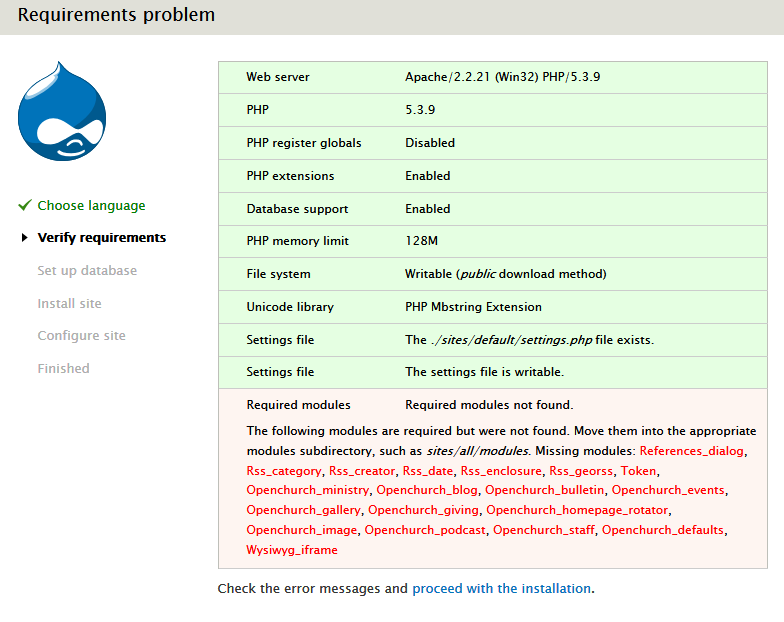Click the Requirements problem heading
The height and width of the screenshot is (622, 784).
click(x=116, y=15)
